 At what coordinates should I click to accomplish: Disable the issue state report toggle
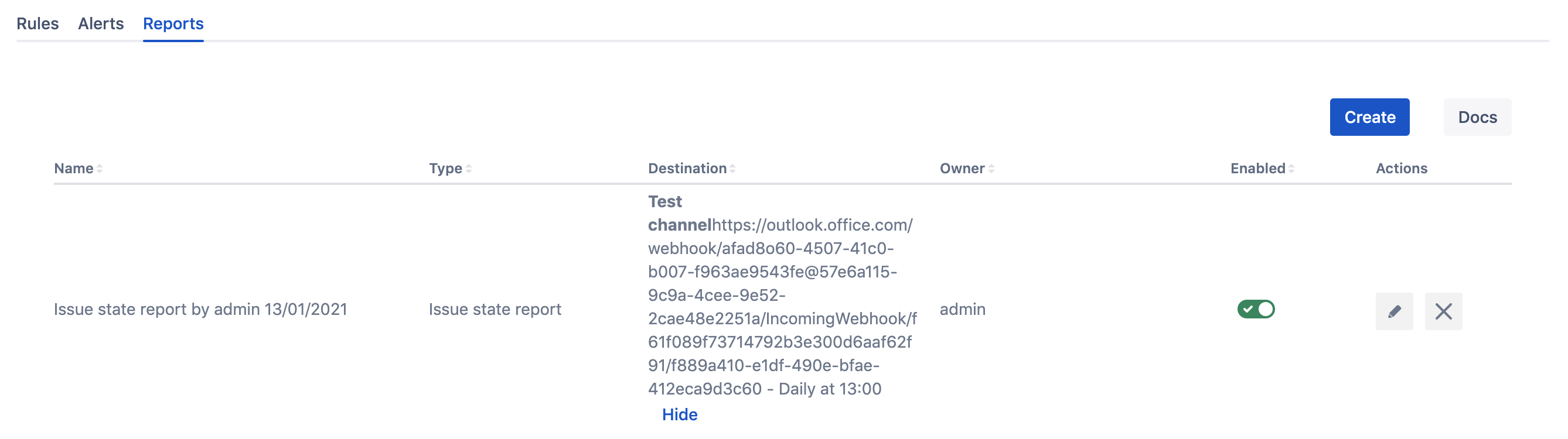[x=1255, y=310]
